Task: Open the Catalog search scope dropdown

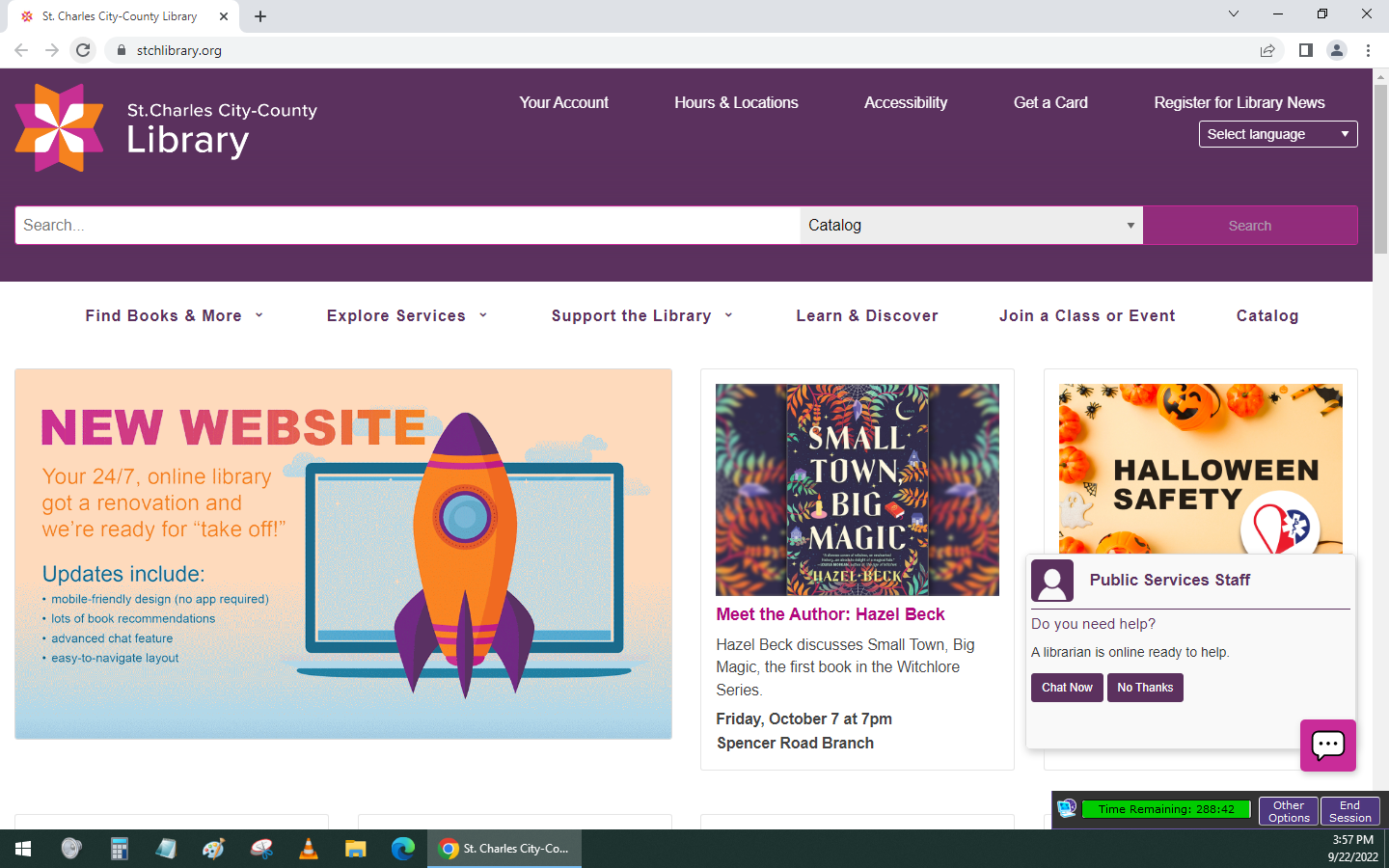Action: point(971,225)
